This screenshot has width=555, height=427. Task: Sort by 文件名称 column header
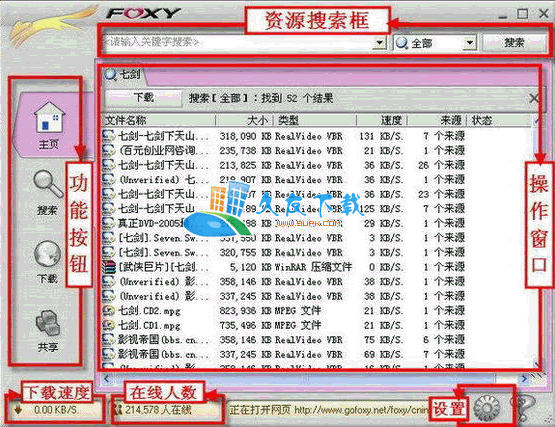coord(159,120)
